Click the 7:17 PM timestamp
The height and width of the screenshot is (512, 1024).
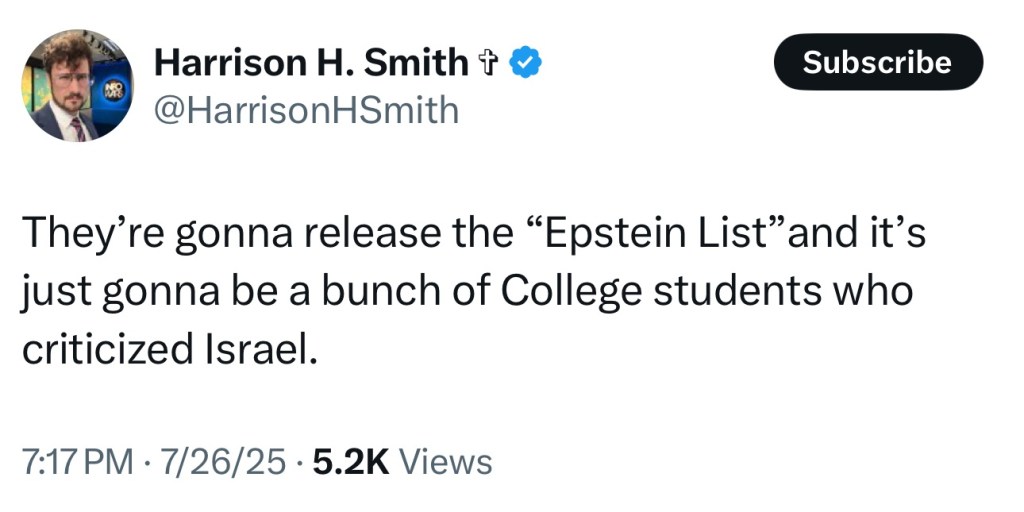(x=76, y=462)
